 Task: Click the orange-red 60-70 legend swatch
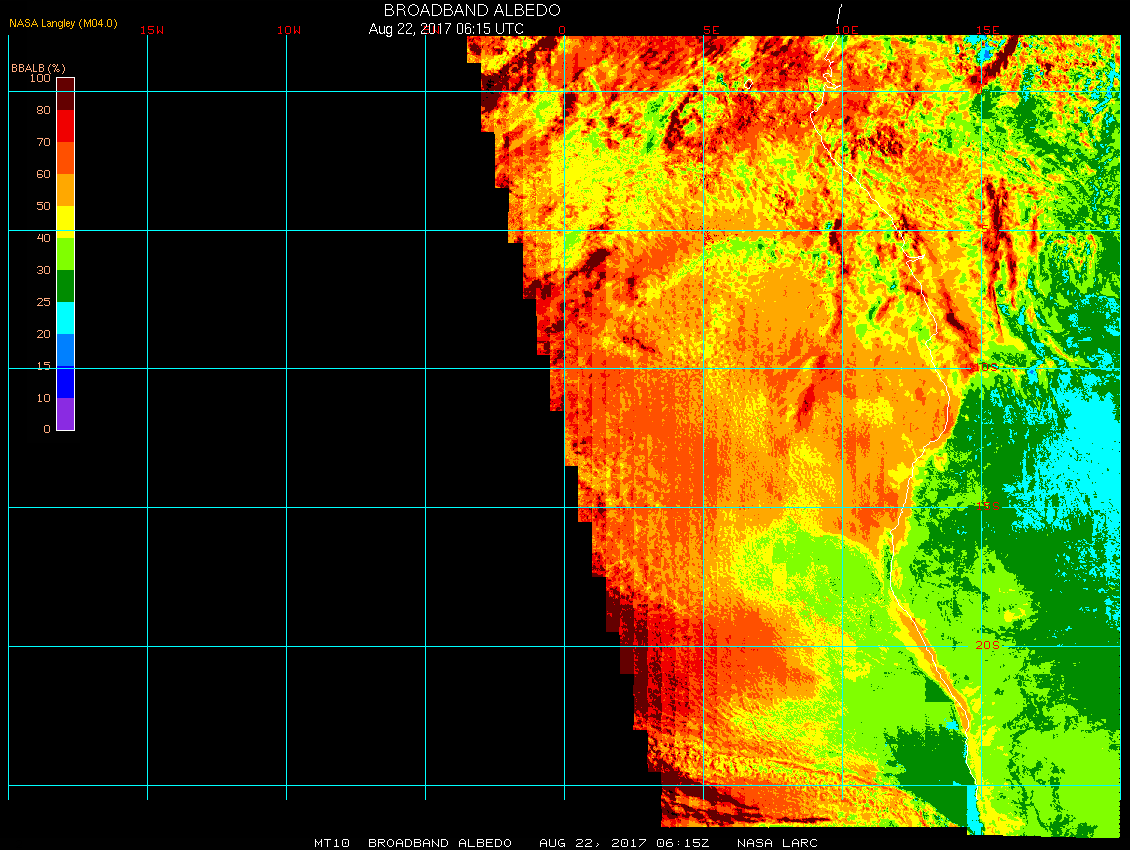pyautogui.click(x=66, y=158)
